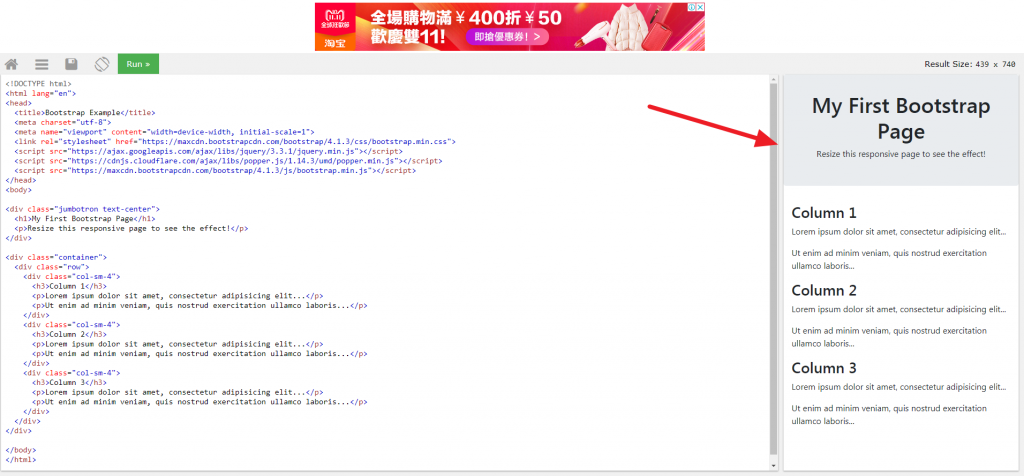Click the Resize this responsive page result text
Screen dimensions: 1024x476
click(901, 154)
